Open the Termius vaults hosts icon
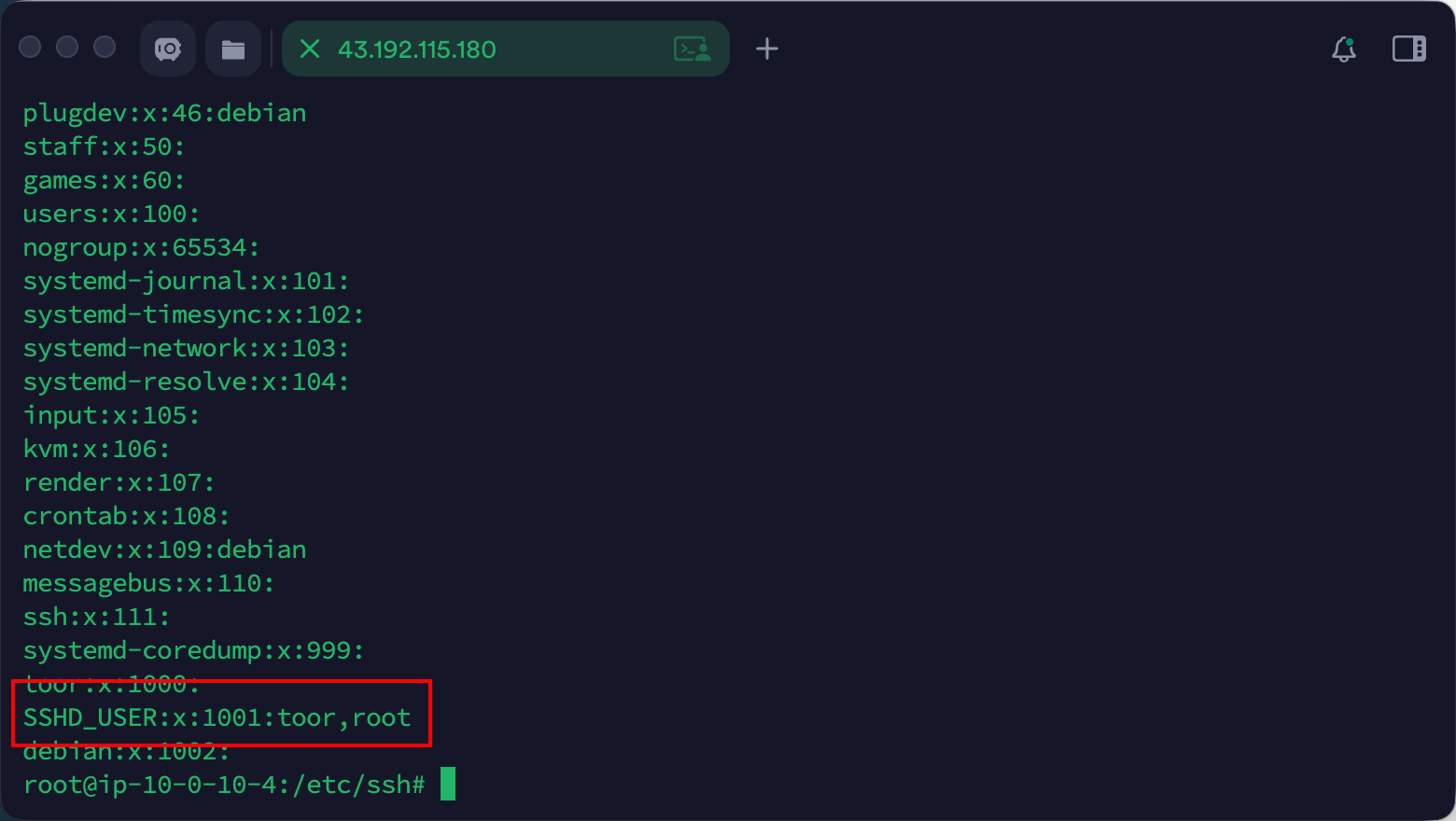This screenshot has width=1456, height=821. pos(168,49)
